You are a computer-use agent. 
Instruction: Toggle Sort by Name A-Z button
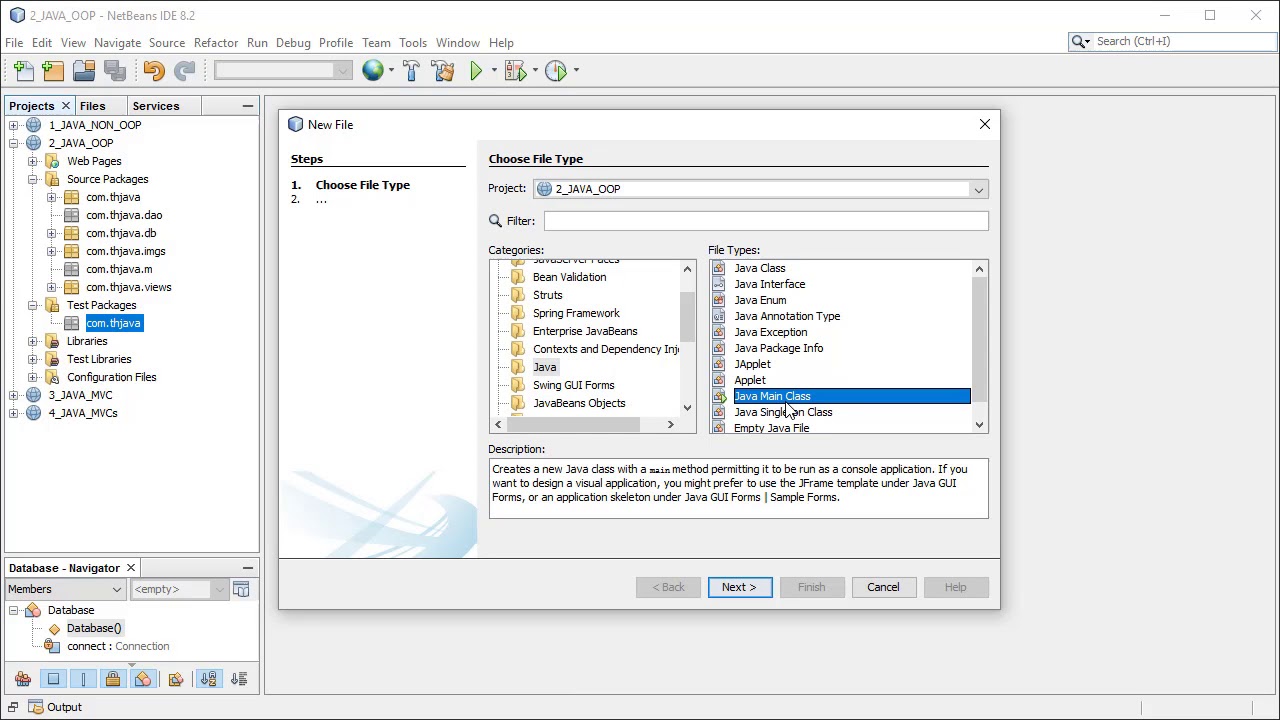pos(208,679)
